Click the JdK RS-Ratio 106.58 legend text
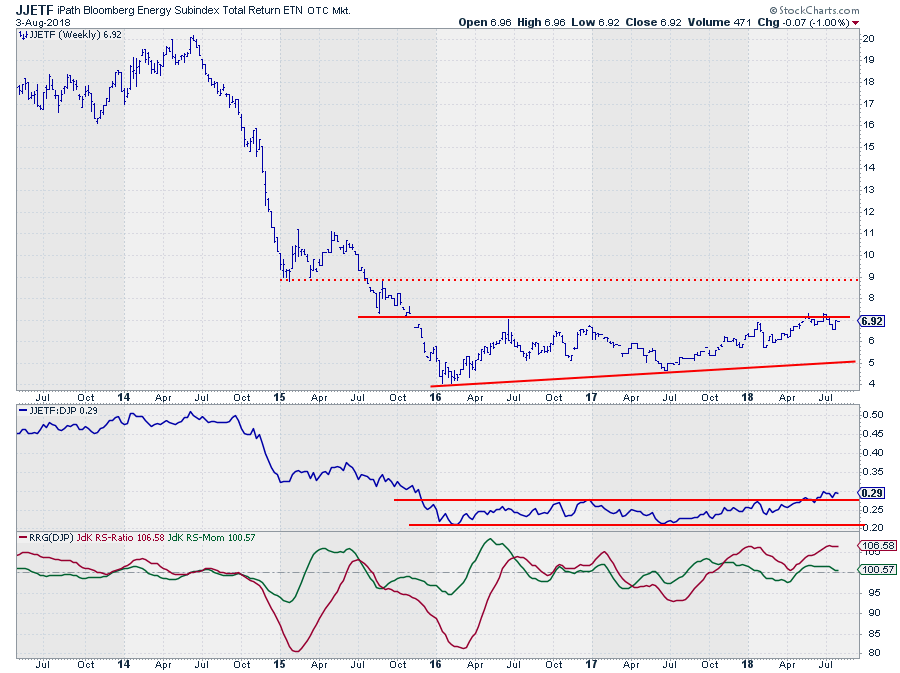 (x=121, y=538)
